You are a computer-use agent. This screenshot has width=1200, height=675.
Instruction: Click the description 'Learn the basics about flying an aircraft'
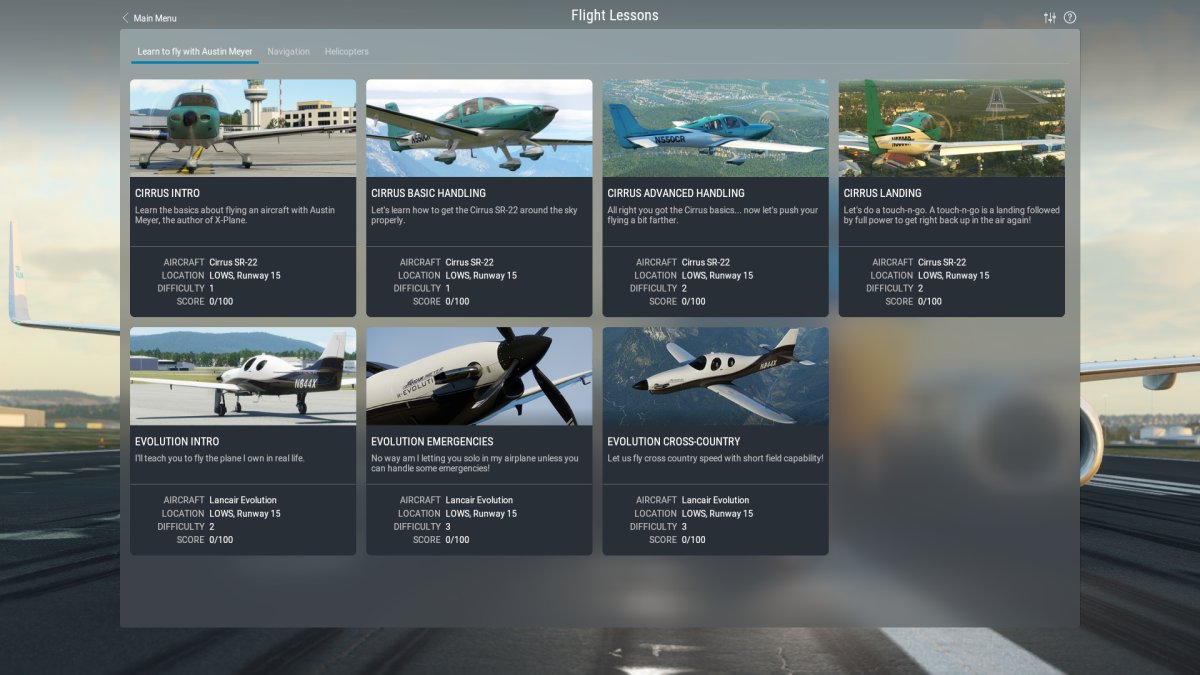click(x=235, y=215)
